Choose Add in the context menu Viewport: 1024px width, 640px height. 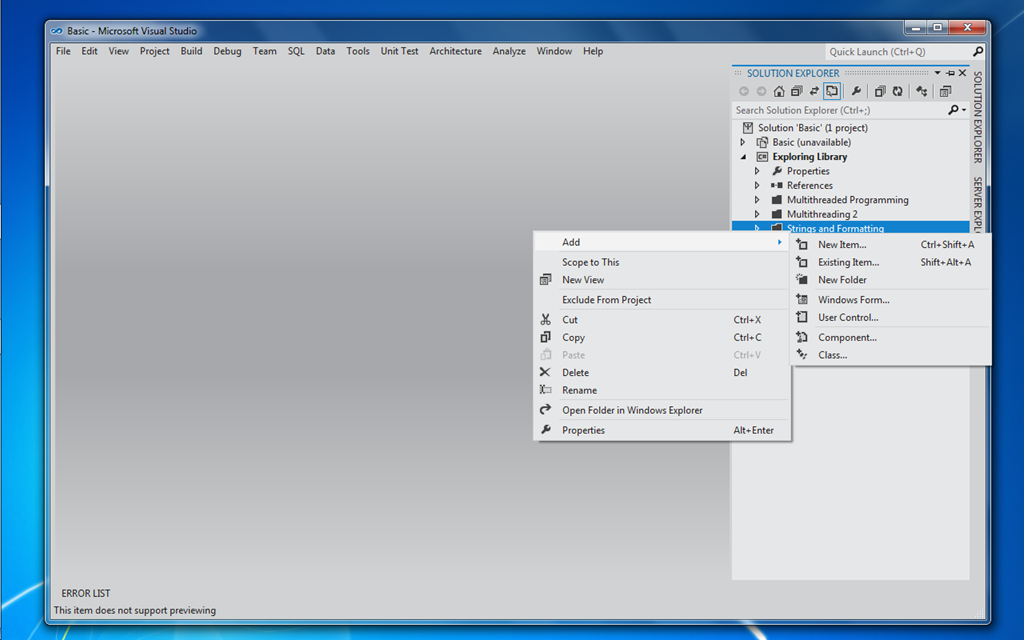tap(662, 242)
